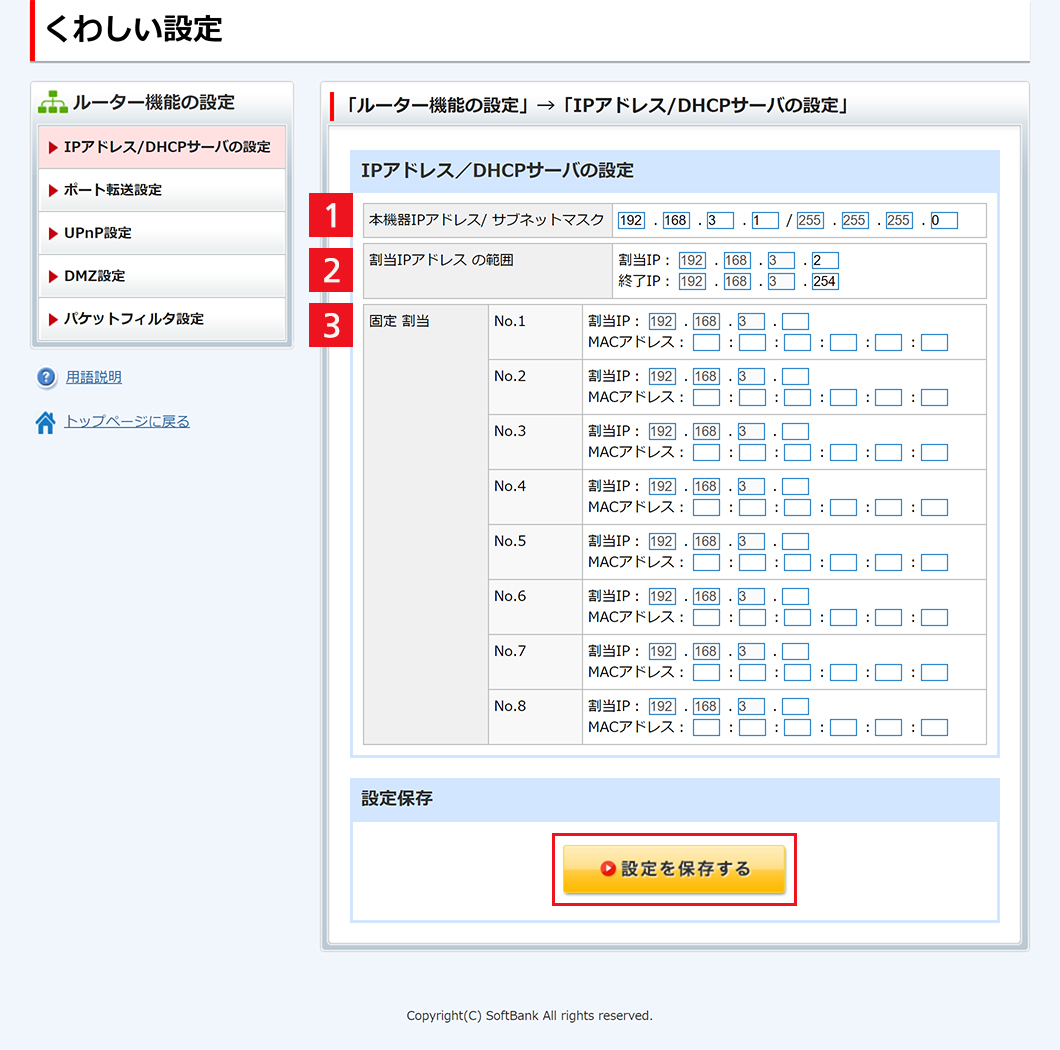This screenshot has width=1060, height=1050.
Task: Click No.1 MACアドレス last field
Action: click(934, 343)
